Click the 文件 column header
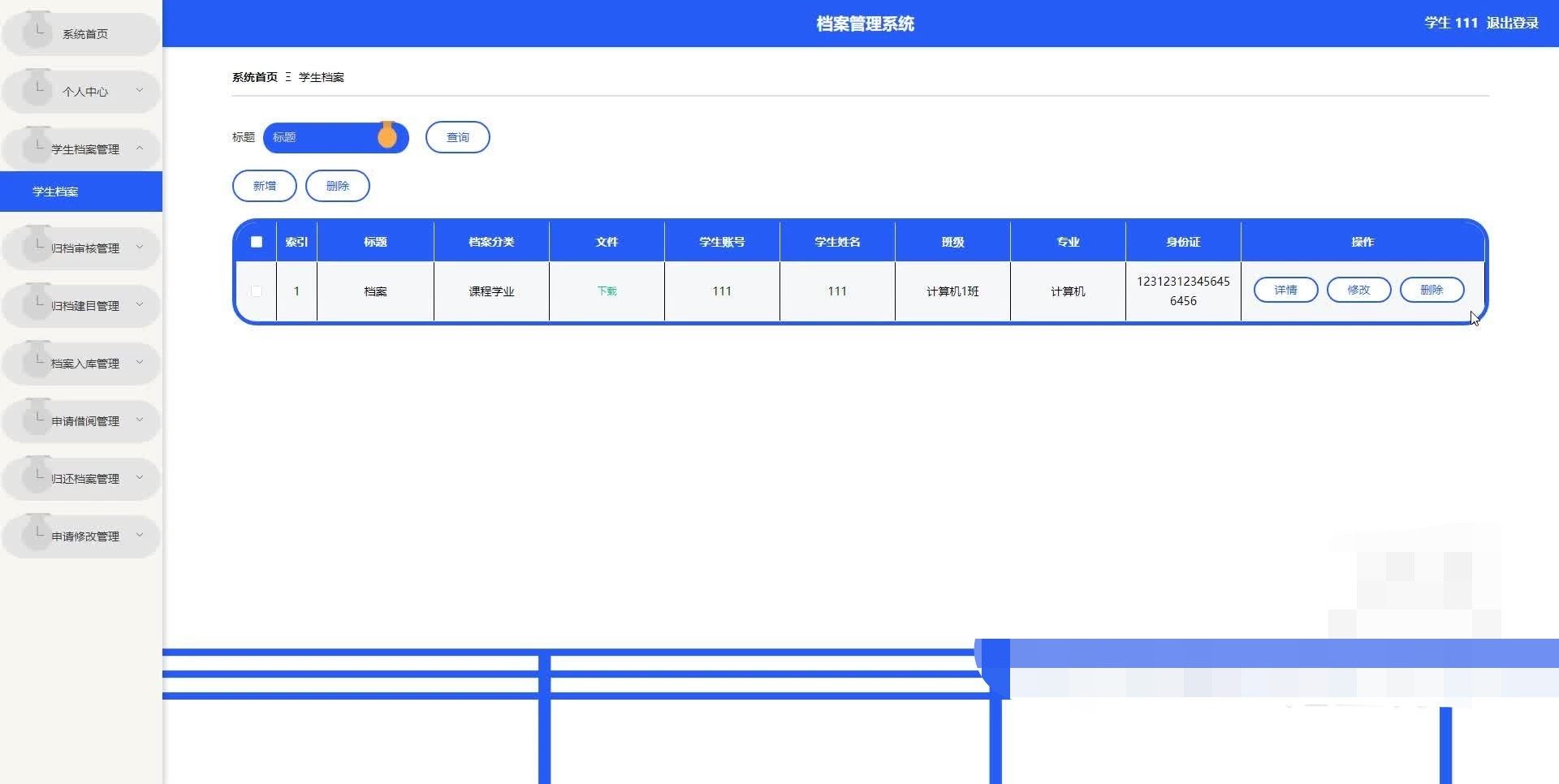 coord(607,242)
